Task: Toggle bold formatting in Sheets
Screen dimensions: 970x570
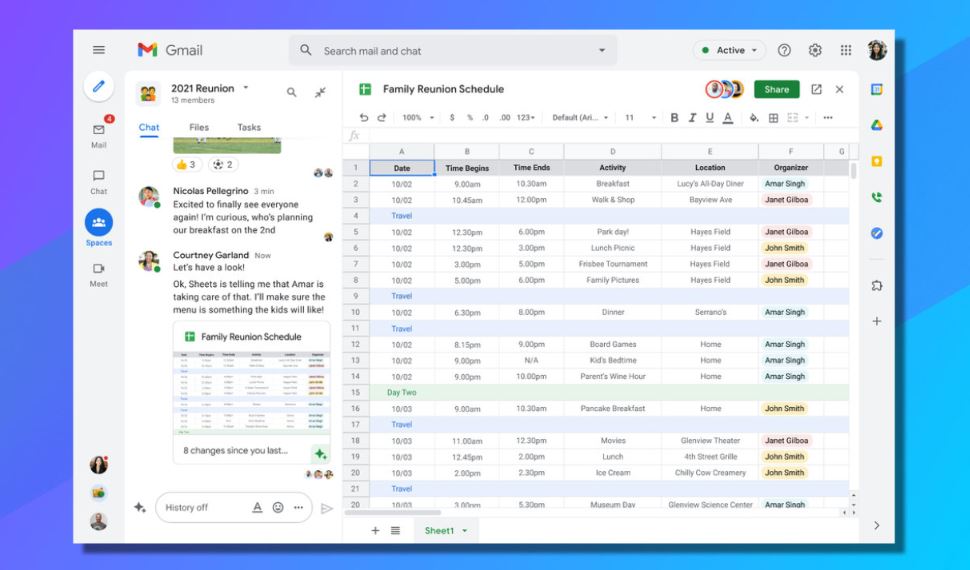Action: [674, 118]
